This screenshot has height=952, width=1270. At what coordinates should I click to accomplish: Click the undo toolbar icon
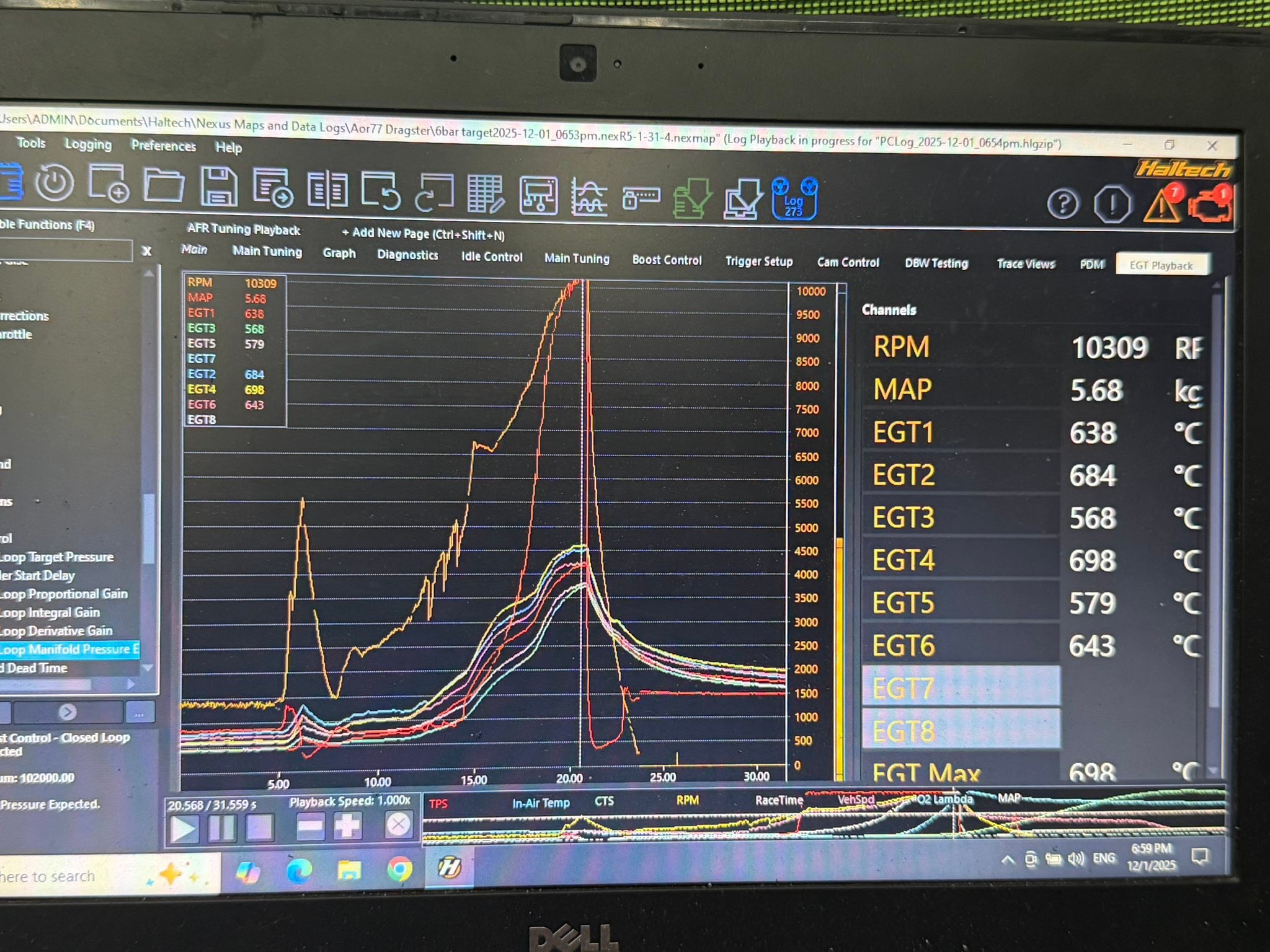[x=381, y=191]
